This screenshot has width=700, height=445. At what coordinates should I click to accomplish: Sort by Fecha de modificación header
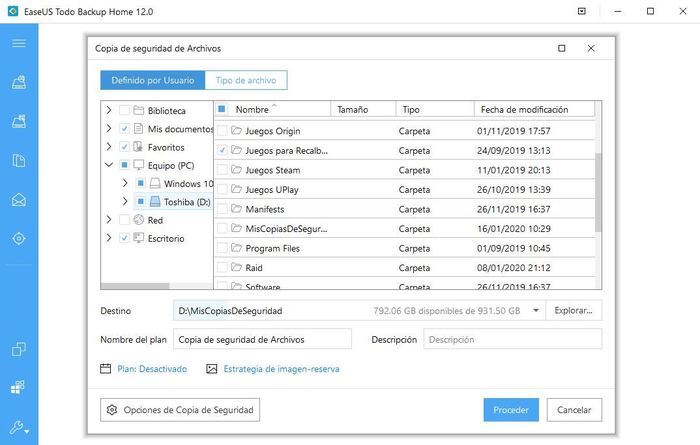pyautogui.click(x=534, y=109)
